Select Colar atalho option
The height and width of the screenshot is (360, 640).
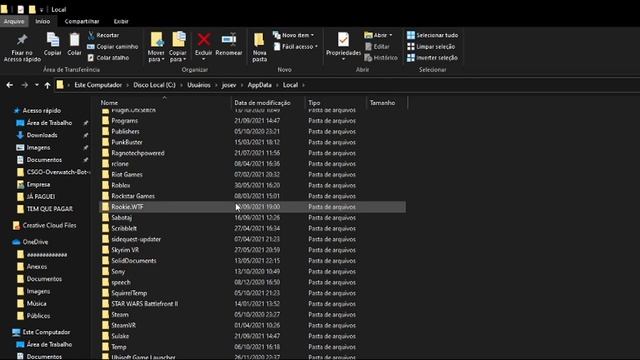(x=109, y=58)
